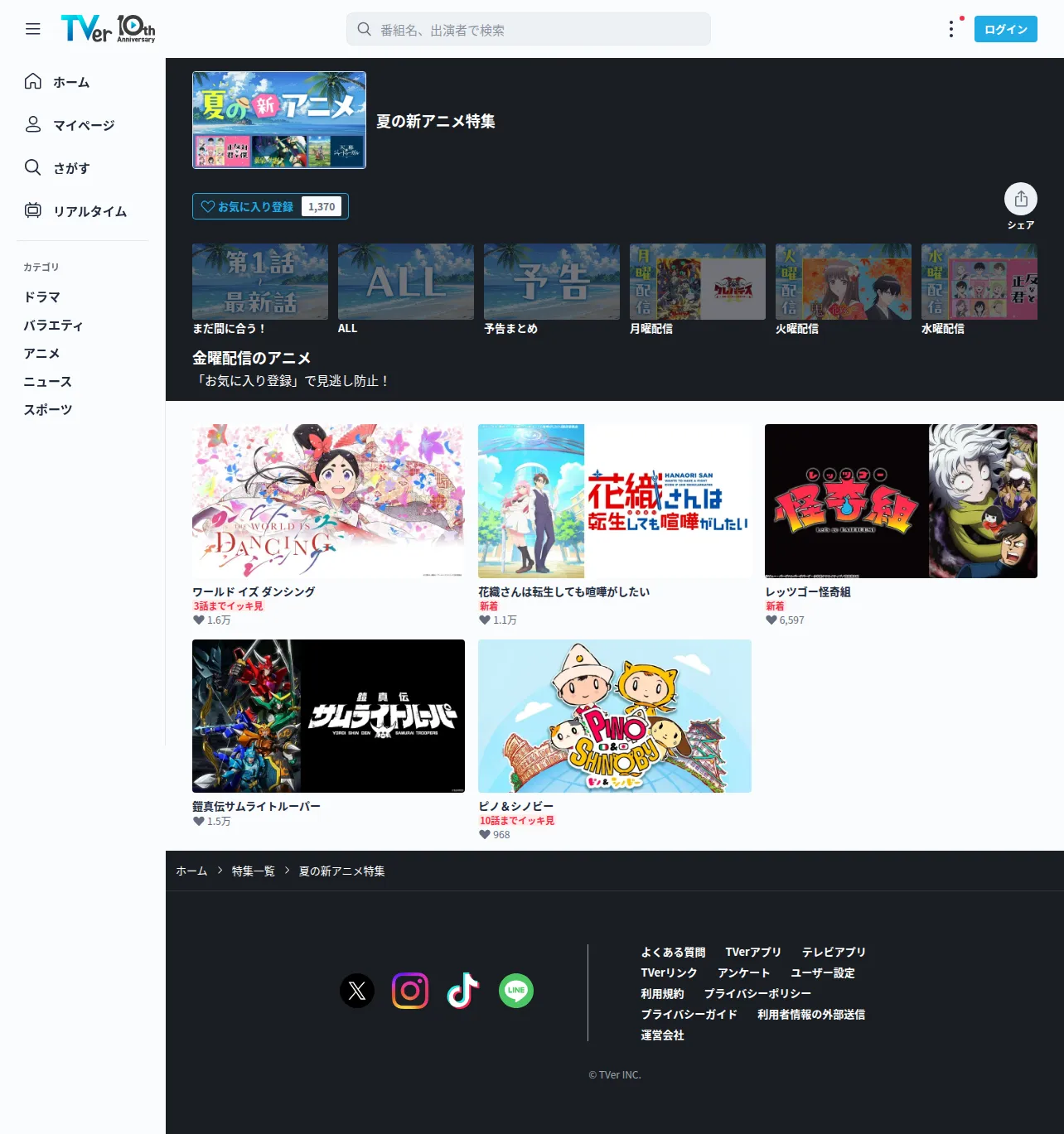Open the hamburger menu icon
The height and width of the screenshot is (1134, 1064).
[33, 29]
